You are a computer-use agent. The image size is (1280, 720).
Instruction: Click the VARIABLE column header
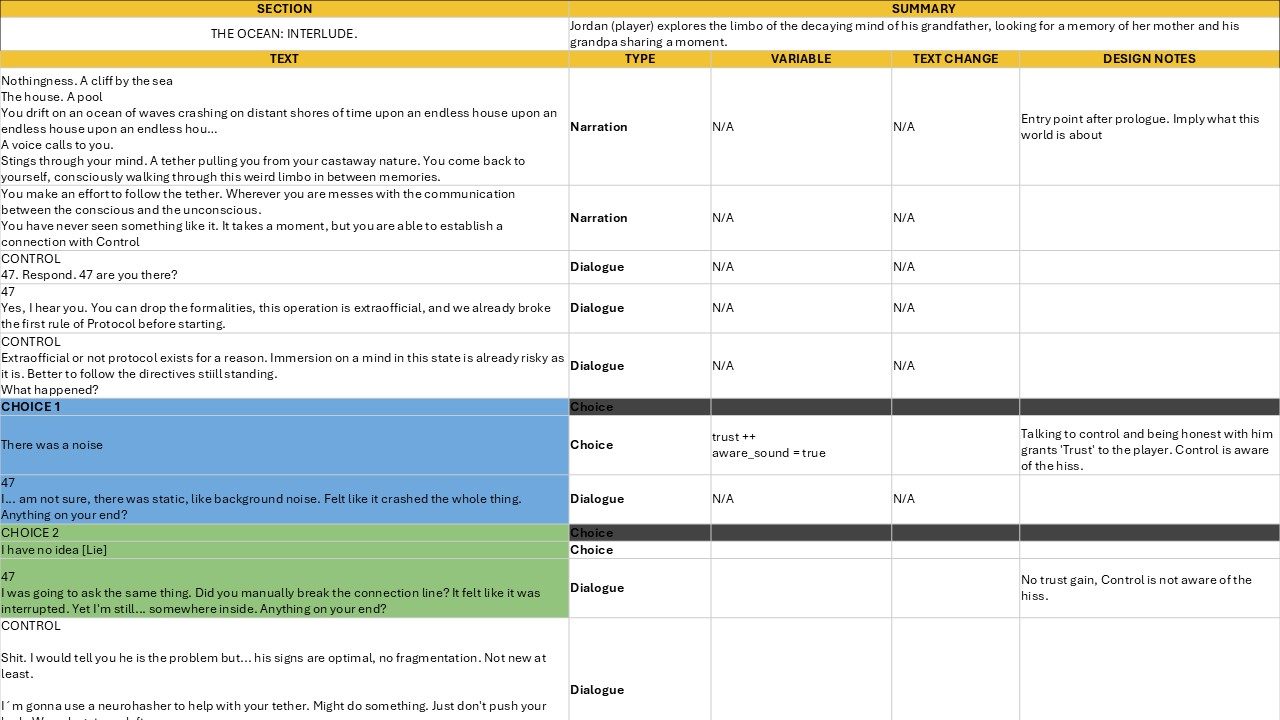800,59
